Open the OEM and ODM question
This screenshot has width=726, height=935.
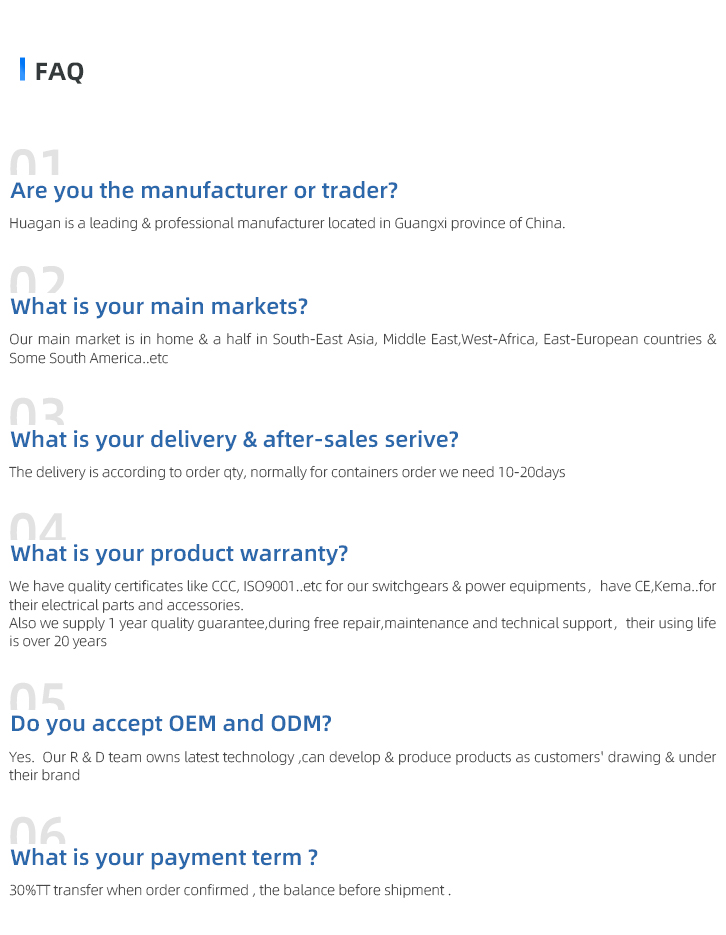[x=171, y=723]
